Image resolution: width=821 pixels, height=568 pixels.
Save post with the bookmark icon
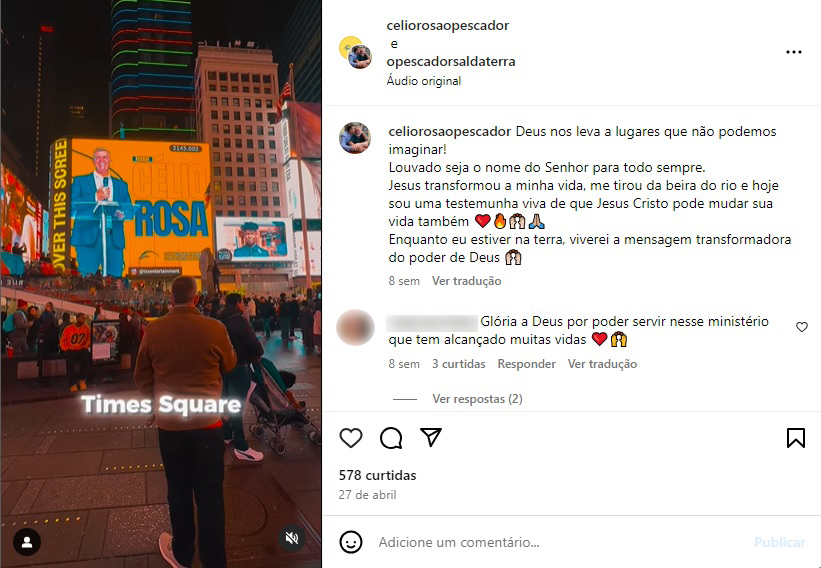pyautogui.click(x=796, y=438)
